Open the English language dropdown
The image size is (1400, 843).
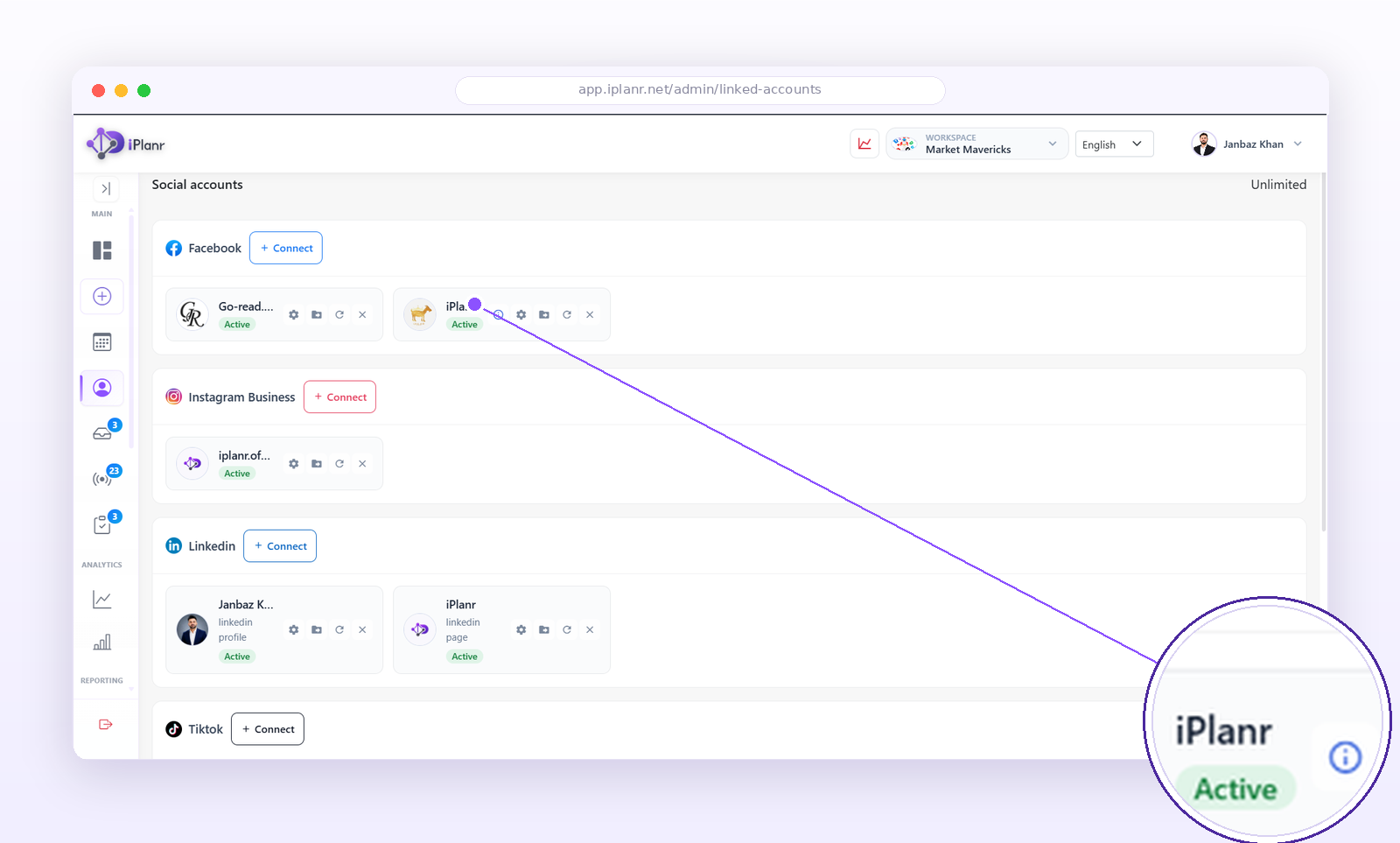pyautogui.click(x=1114, y=144)
